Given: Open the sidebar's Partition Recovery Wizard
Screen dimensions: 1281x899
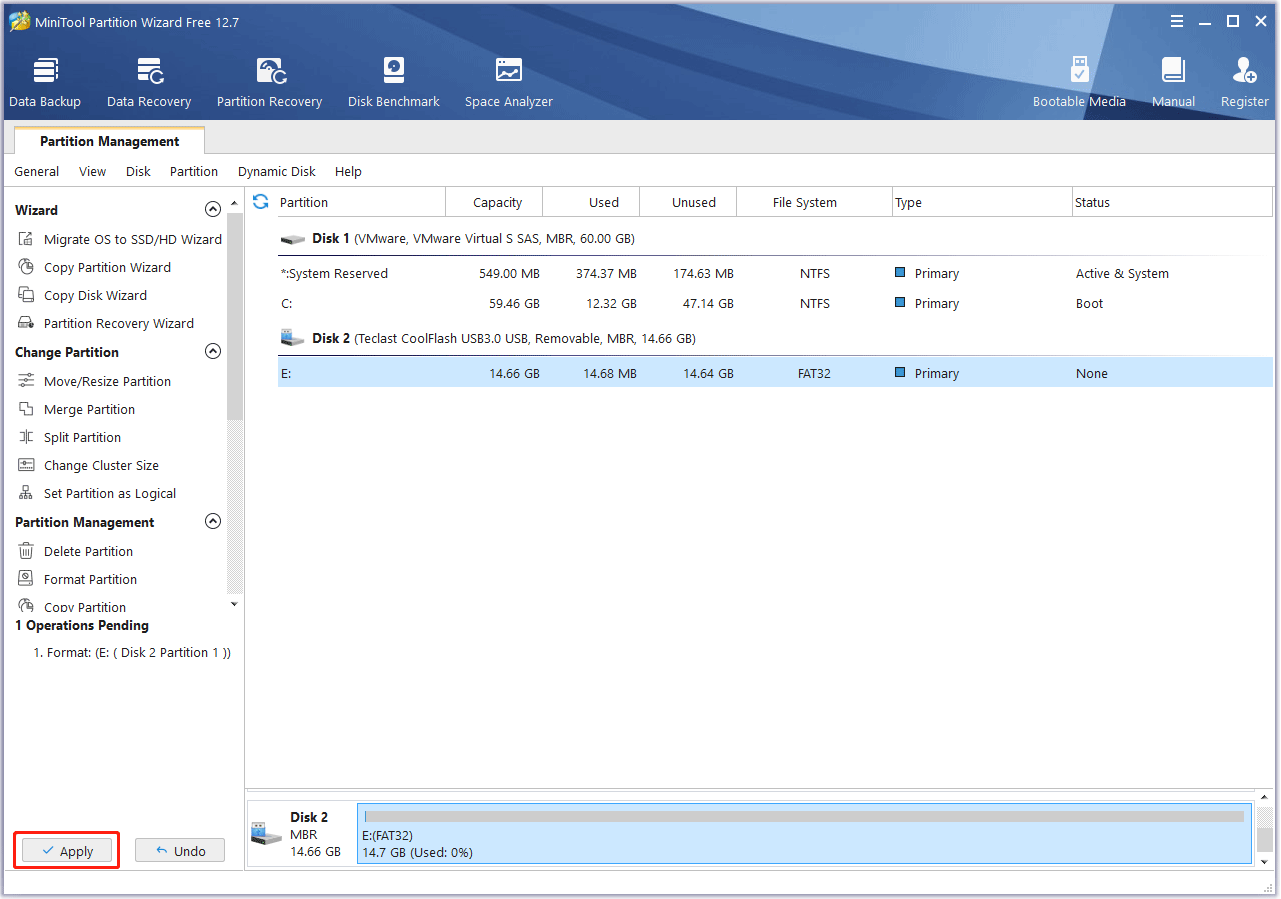Looking at the screenshot, I should (106, 323).
